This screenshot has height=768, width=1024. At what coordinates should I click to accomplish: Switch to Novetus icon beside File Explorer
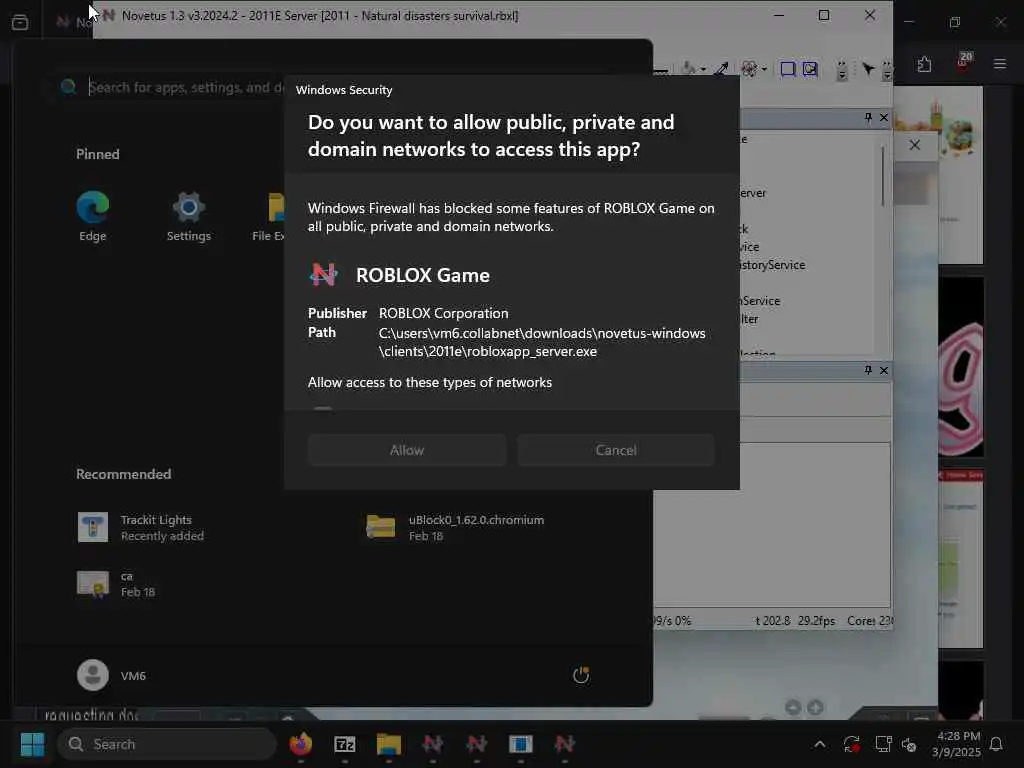(432, 744)
